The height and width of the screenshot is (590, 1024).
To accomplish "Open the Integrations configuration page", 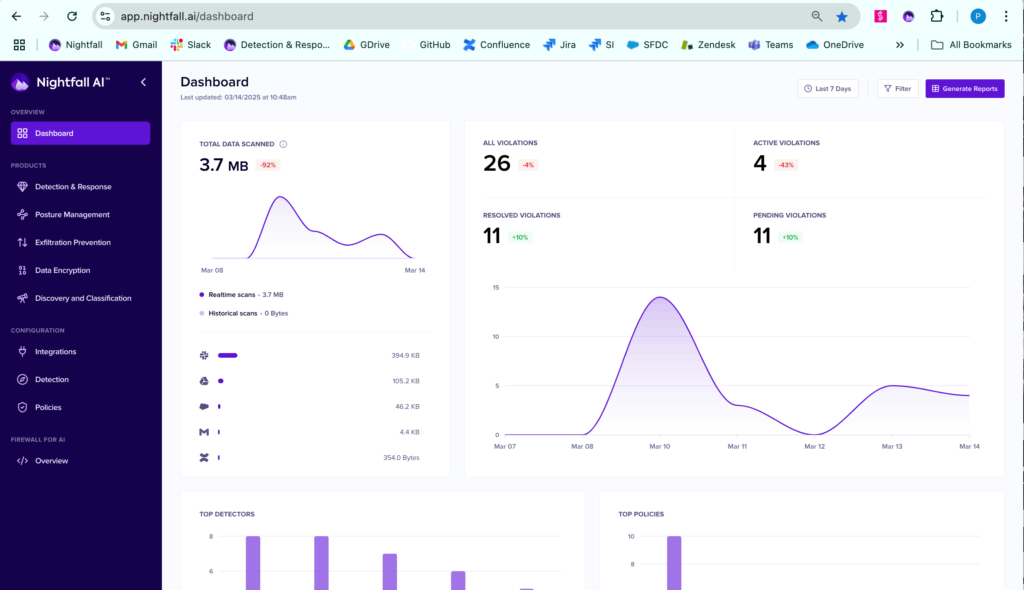I will 55,352.
